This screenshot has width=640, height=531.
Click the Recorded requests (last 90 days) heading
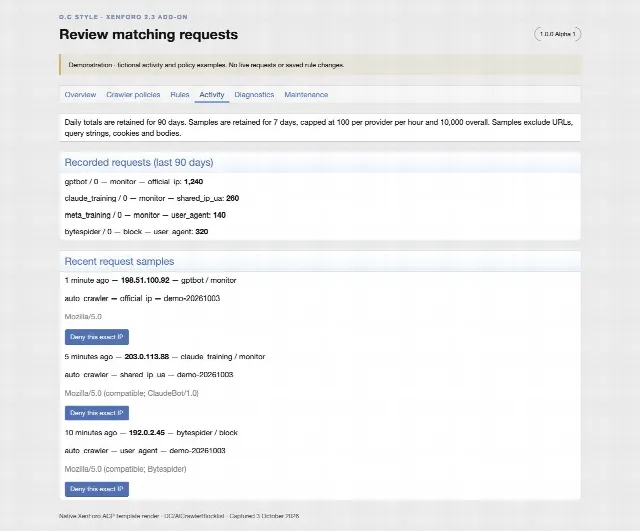pyautogui.click(x=139, y=162)
